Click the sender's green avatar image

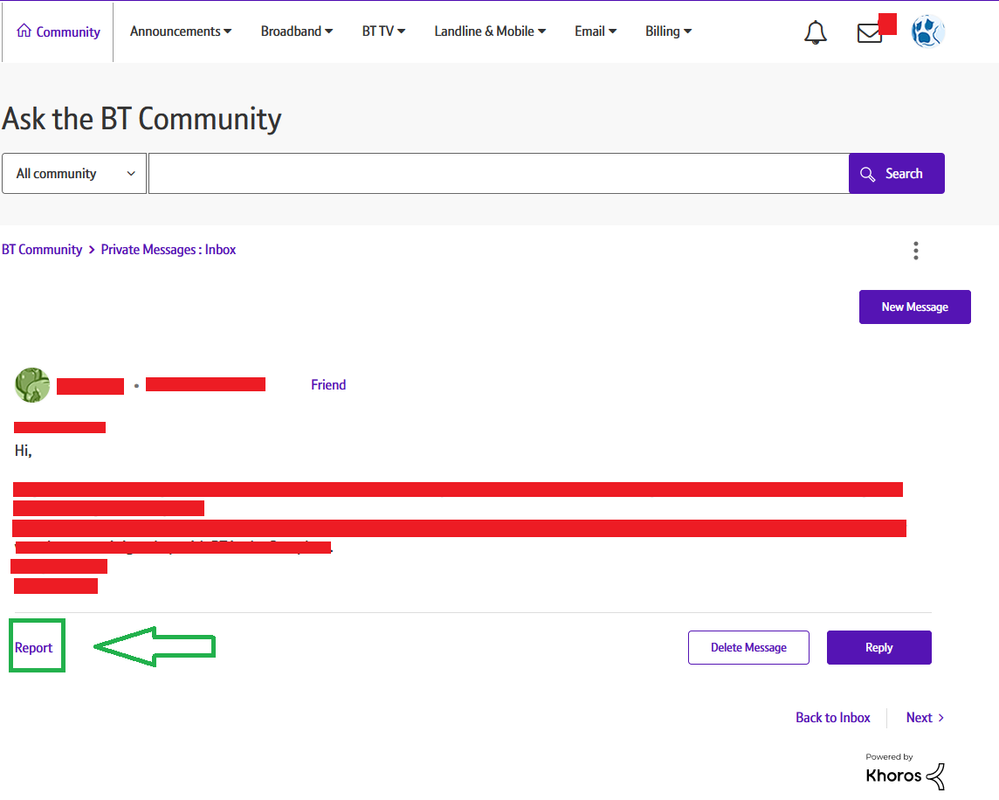click(33, 385)
